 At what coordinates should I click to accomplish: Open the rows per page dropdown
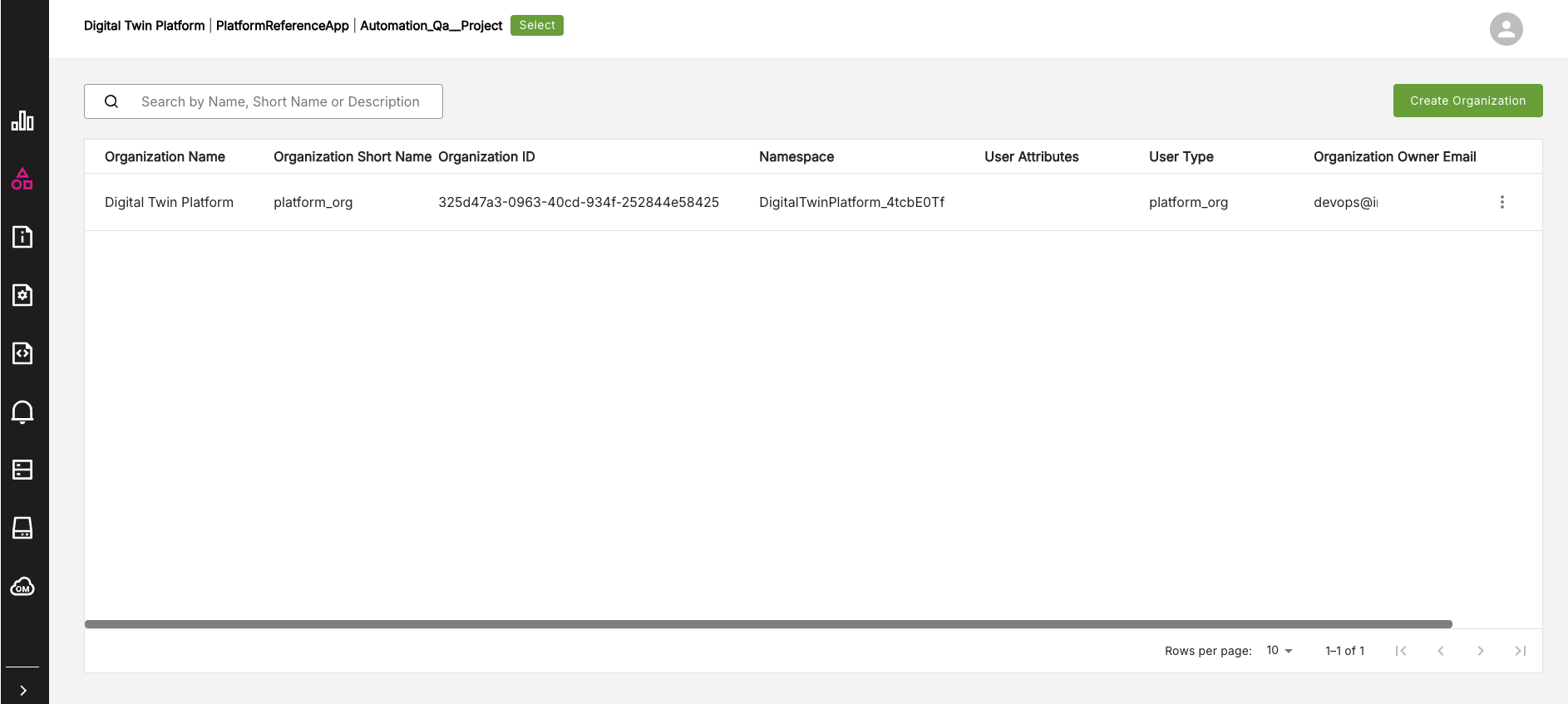[1280, 651]
